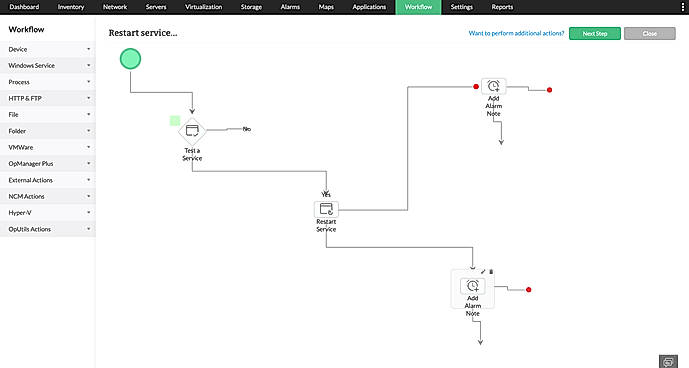Expand the HTTP & FTP category
689x368 pixels.
click(48, 98)
